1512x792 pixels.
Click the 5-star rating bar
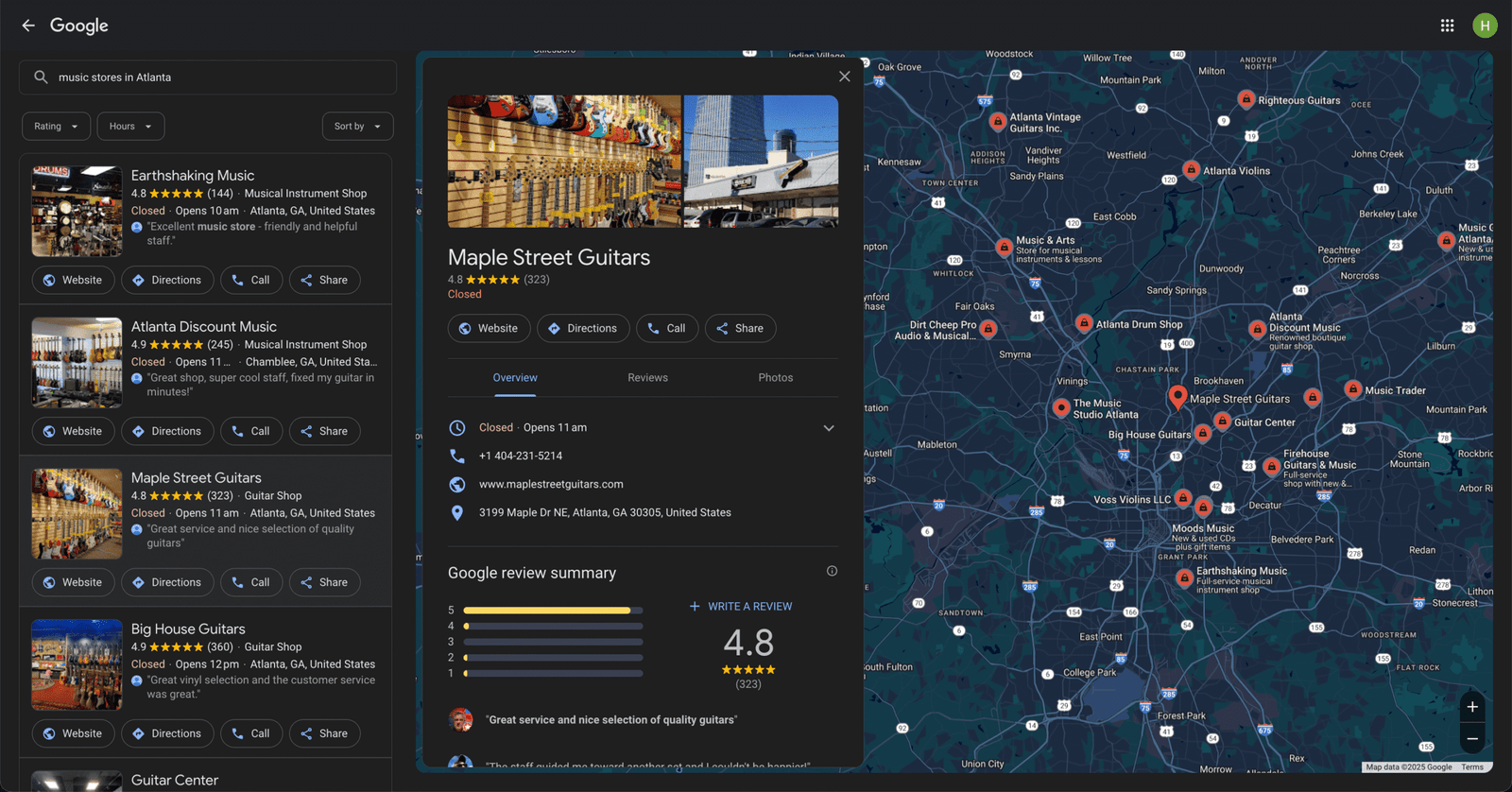553,611
